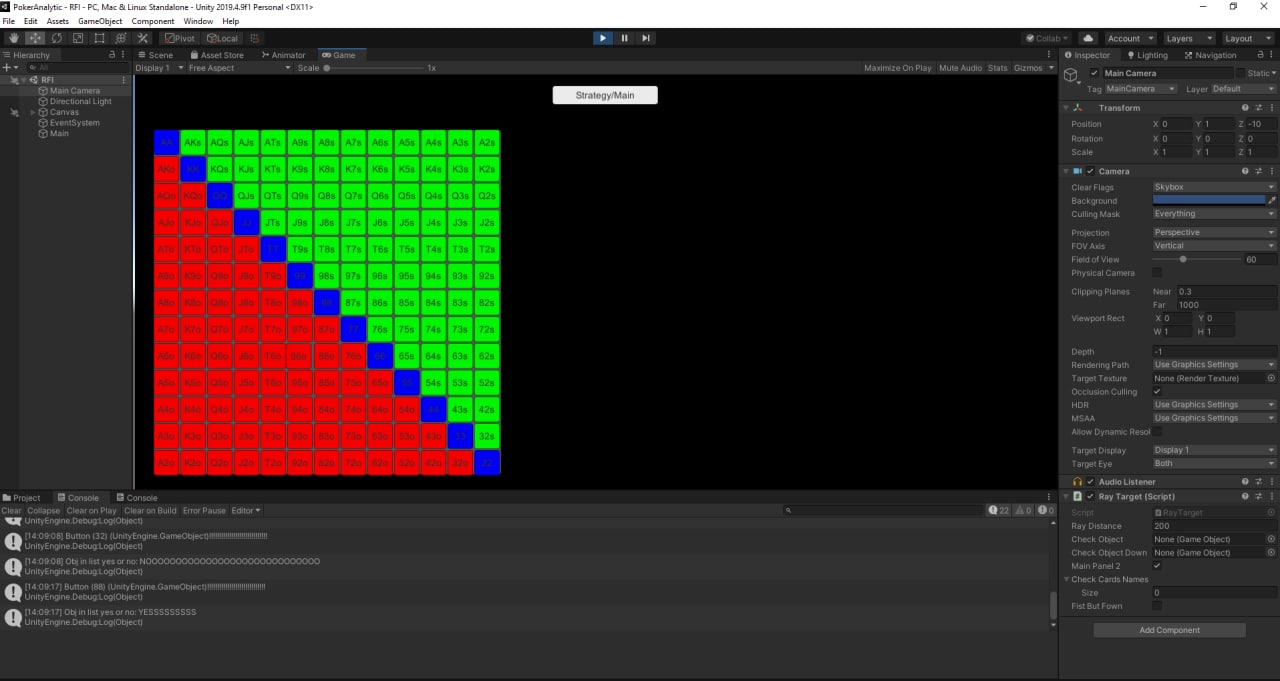Toggle Fist But Fown checkbox
Screen dimensions: 1280x681
(1157, 606)
